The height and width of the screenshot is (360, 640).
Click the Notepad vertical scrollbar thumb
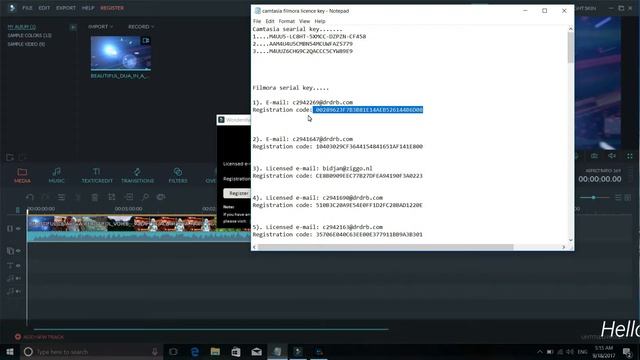tap(570, 47)
